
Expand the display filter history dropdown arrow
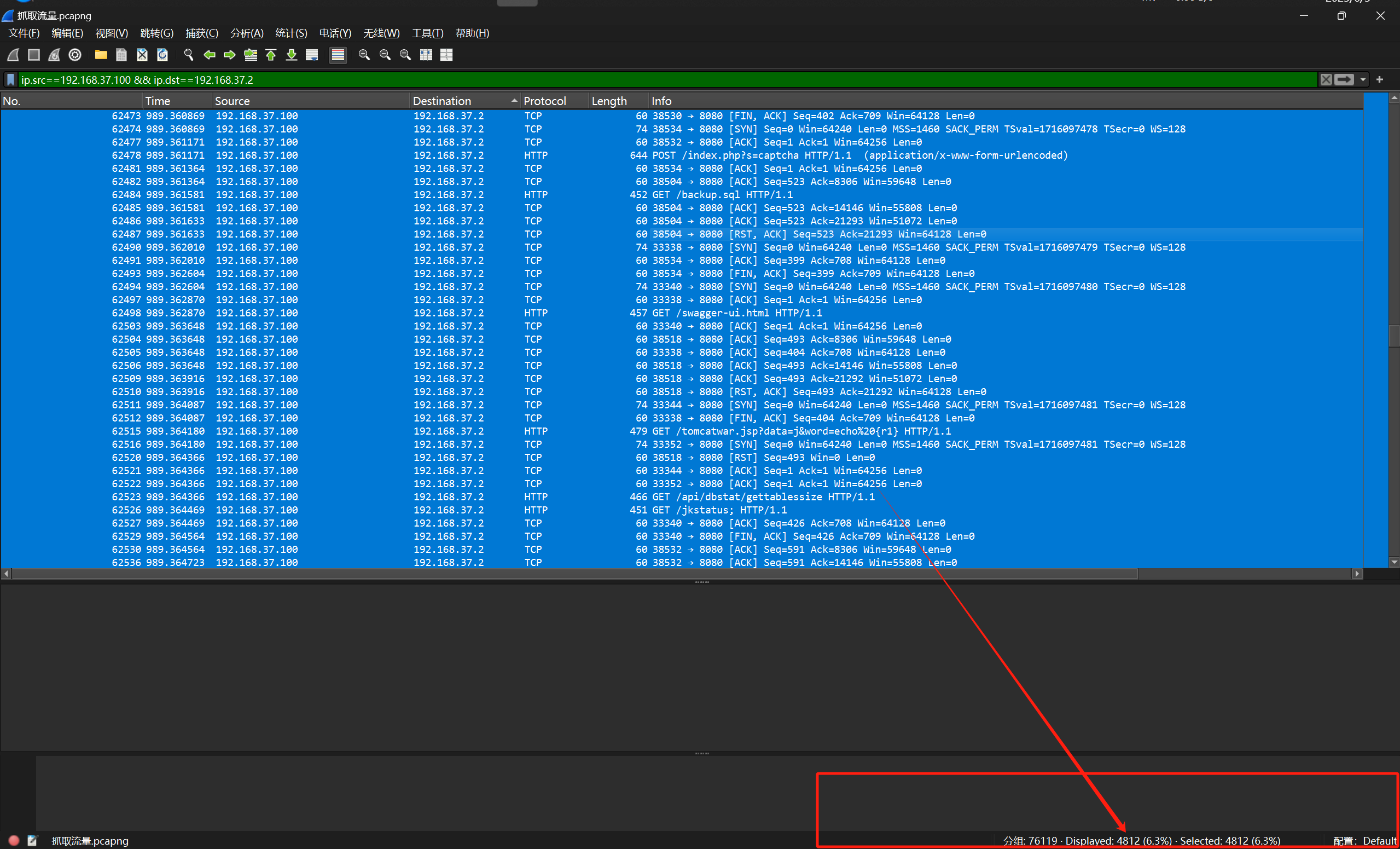pyautogui.click(x=1362, y=79)
